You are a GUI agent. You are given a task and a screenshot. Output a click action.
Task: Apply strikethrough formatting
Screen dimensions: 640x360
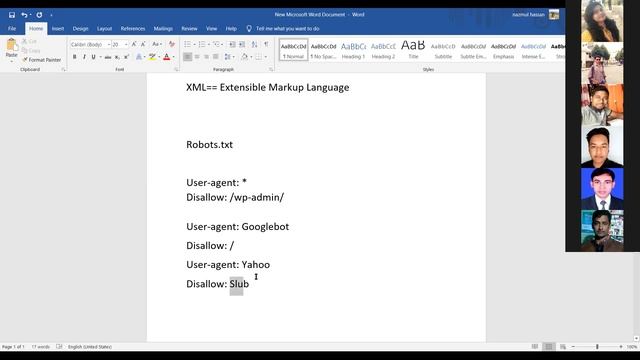click(x=108, y=57)
